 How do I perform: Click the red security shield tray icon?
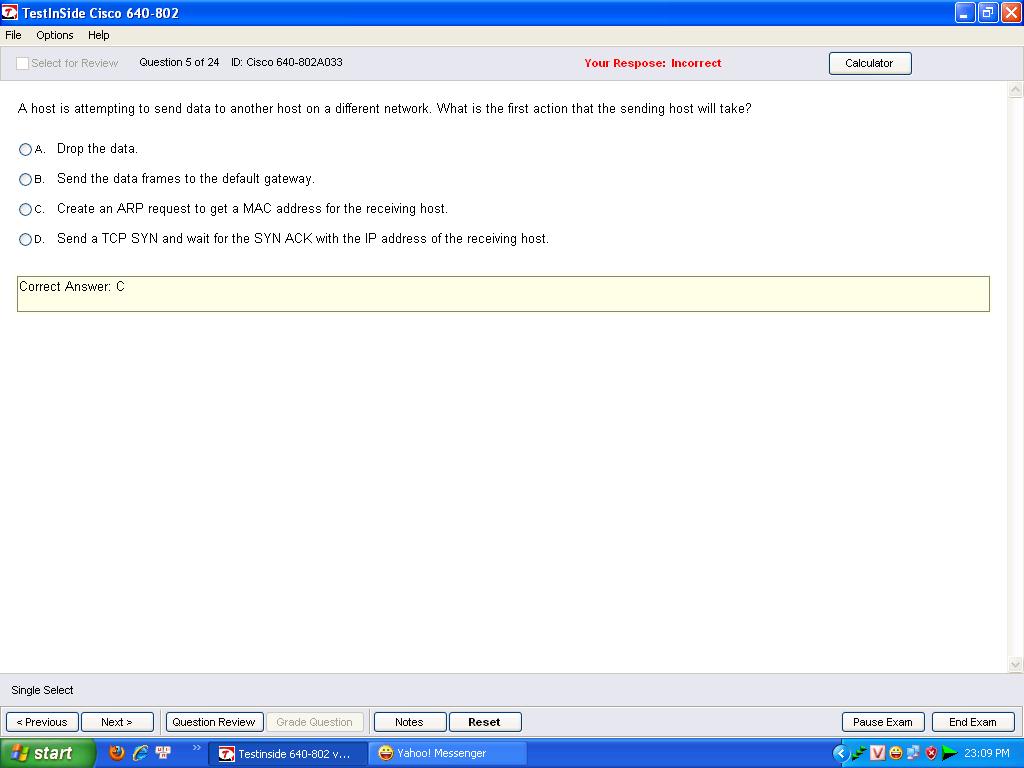[x=931, y=753]
